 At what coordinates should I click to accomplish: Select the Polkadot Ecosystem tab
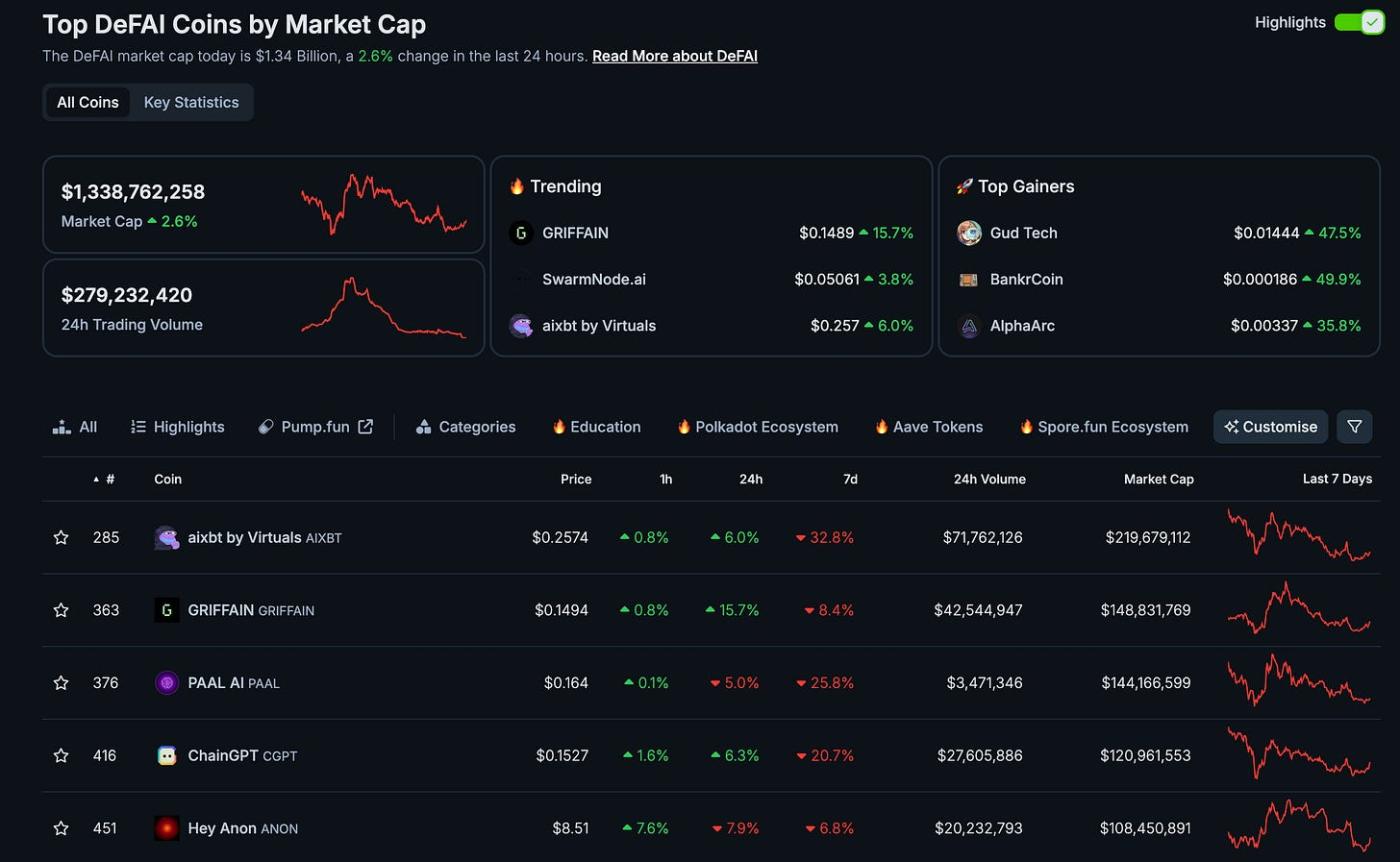point(757,427)
